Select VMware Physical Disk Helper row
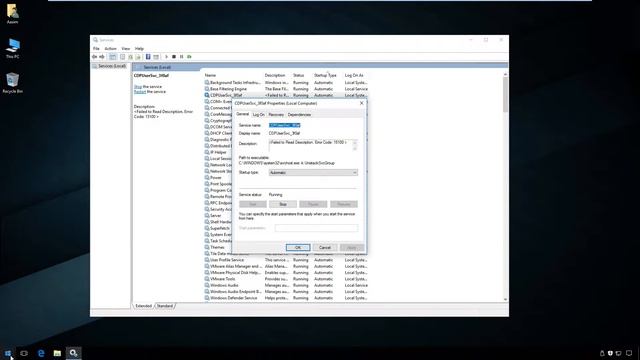 (286, 273)
